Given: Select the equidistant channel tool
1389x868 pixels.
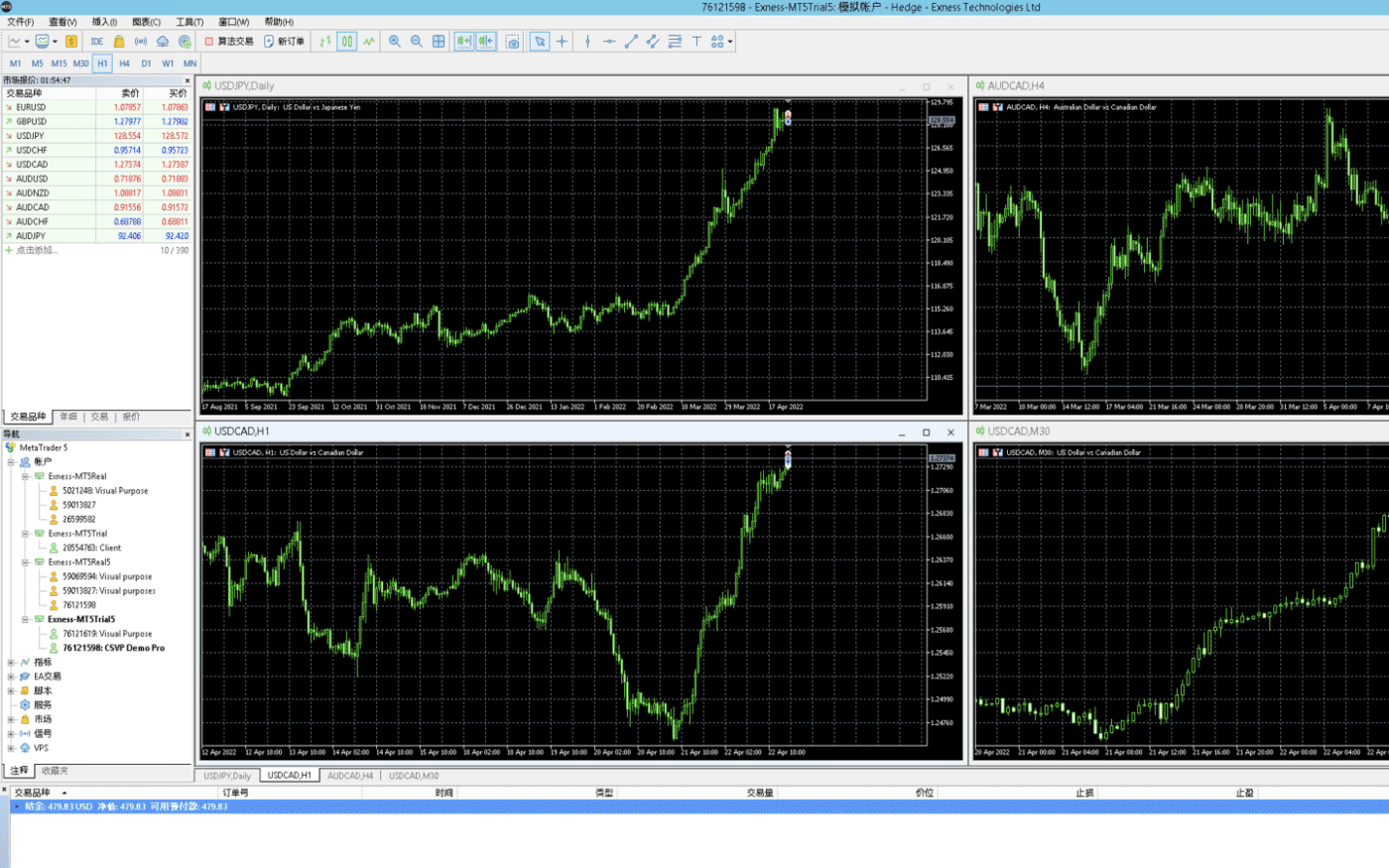Looking at the screenshot, I should [653, 42].
